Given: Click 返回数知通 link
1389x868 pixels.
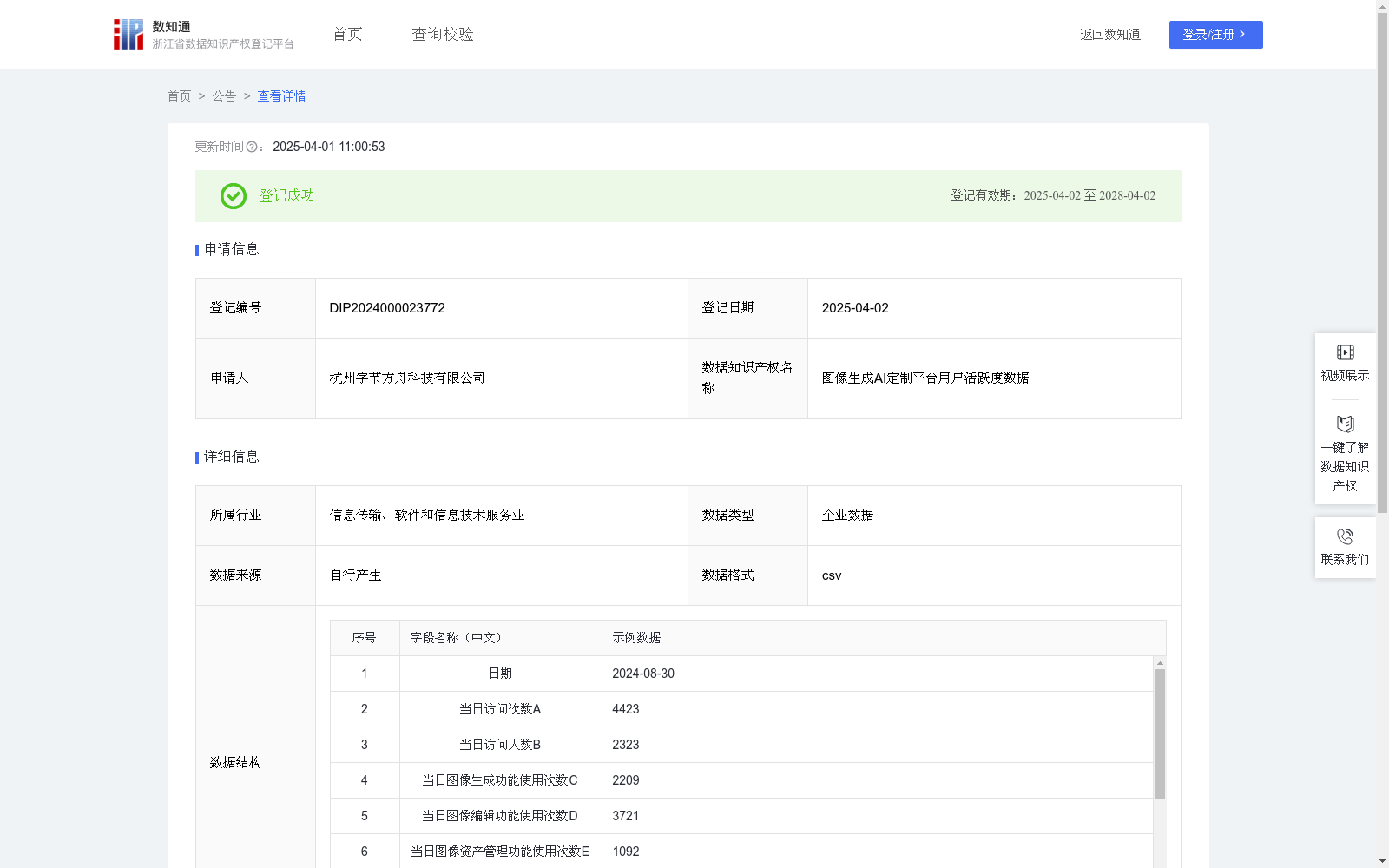Looking at the screenshot, I should click(x=1110, y=35).
